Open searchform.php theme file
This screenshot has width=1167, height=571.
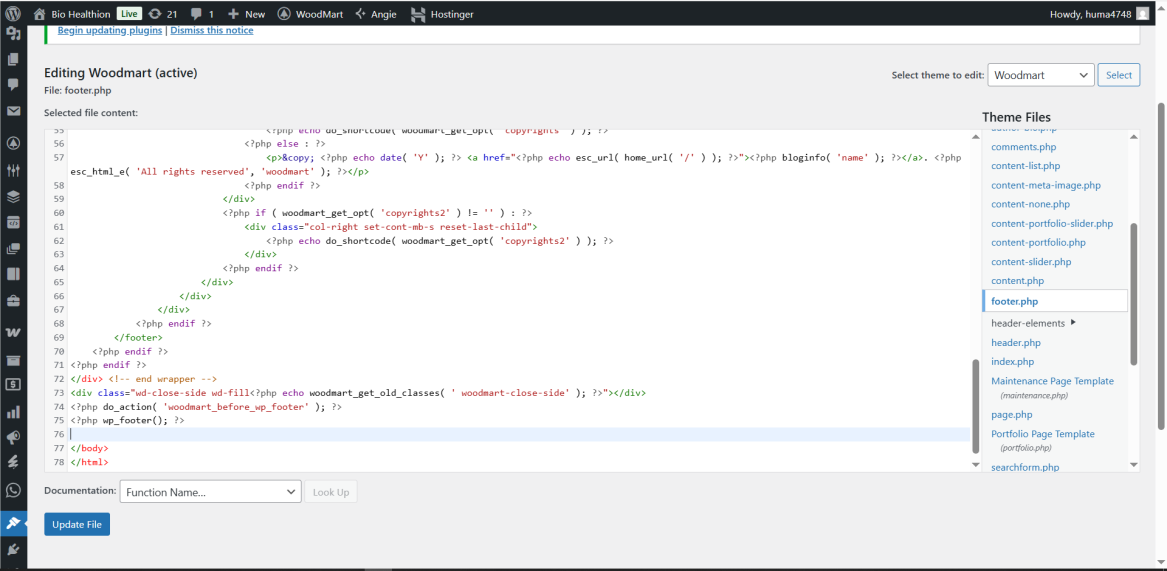coord(1025,467)
